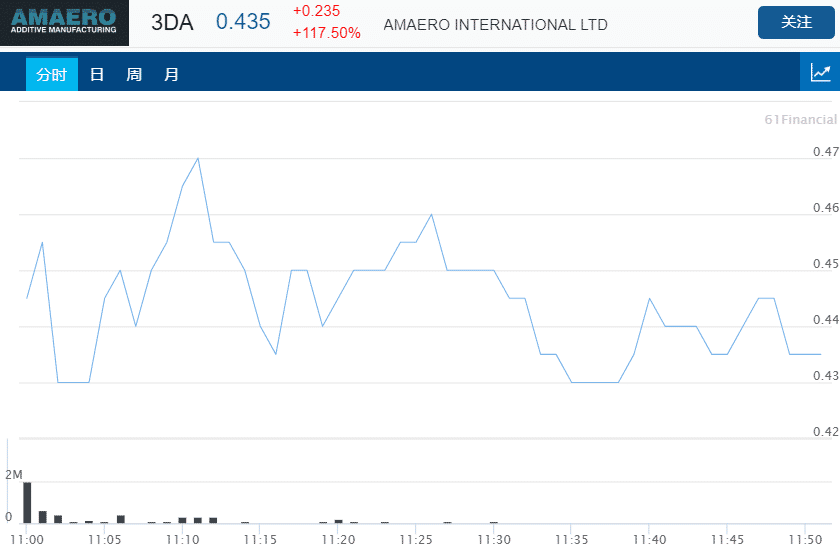Click the 0.47 price axis label
This screenshot has width=840, height=558.
click(x=825, y=152)
